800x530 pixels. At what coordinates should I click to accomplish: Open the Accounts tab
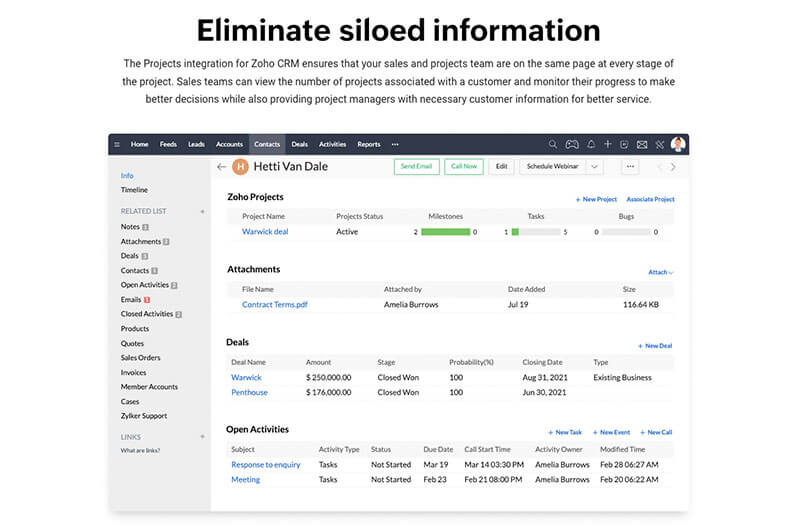coord(229,144)
